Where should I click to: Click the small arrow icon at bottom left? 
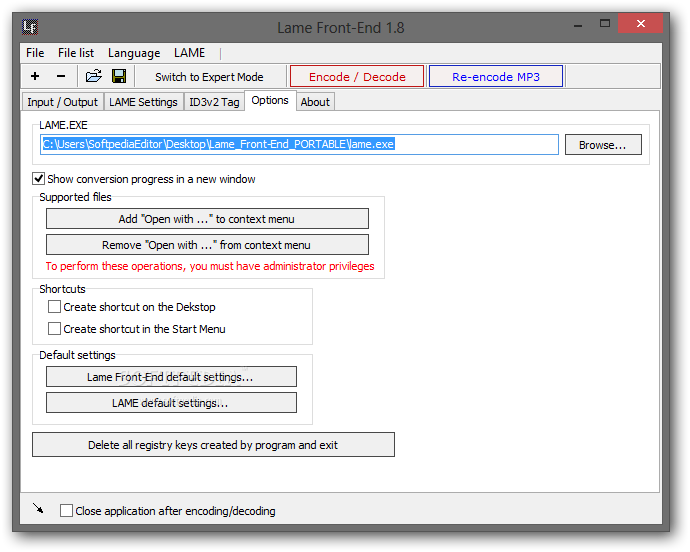pyautogui.click(x=38, y=508)
